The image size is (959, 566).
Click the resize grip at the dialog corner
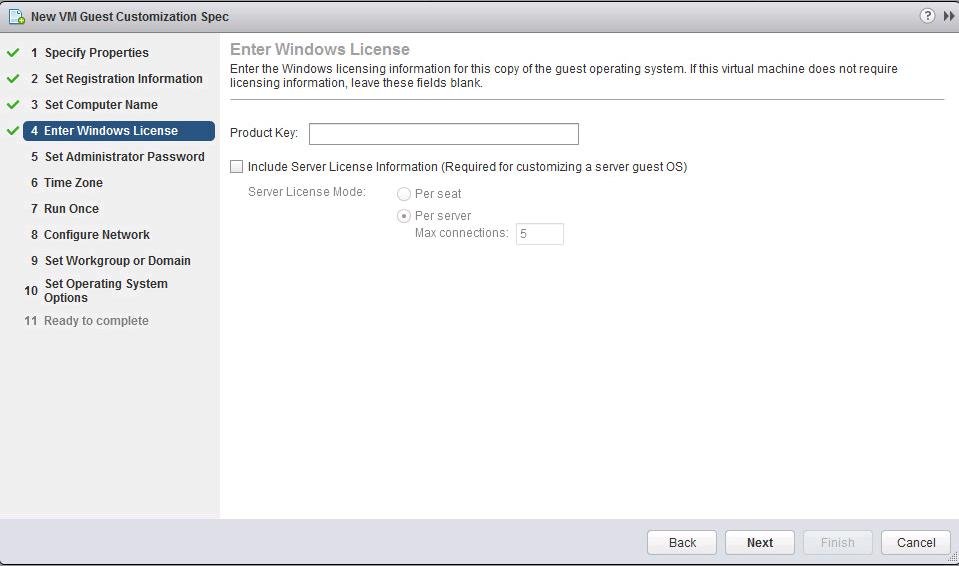pyautogui.click(x=953, y=557)
